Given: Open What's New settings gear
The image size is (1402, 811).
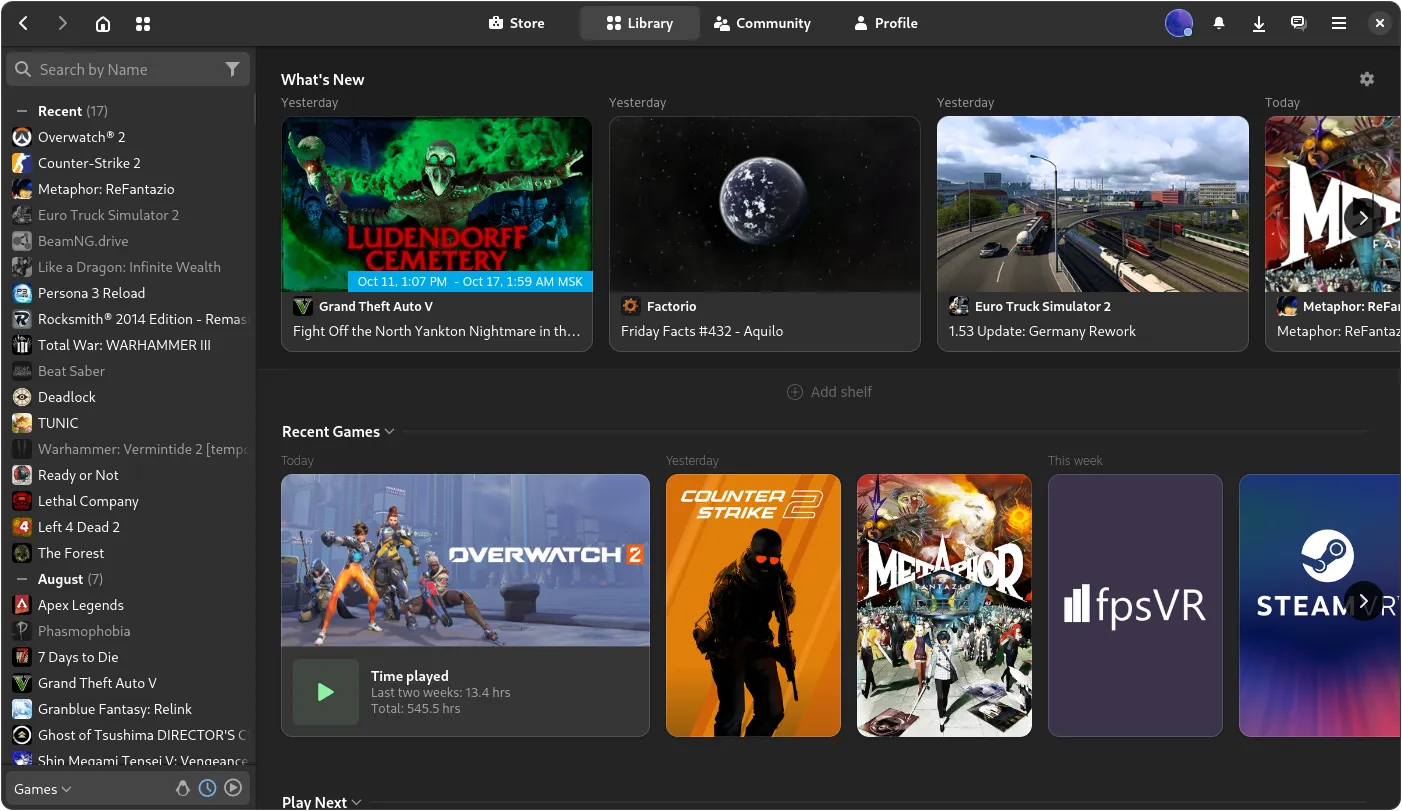Looking at the screenshot, I should click(1367, 79).
